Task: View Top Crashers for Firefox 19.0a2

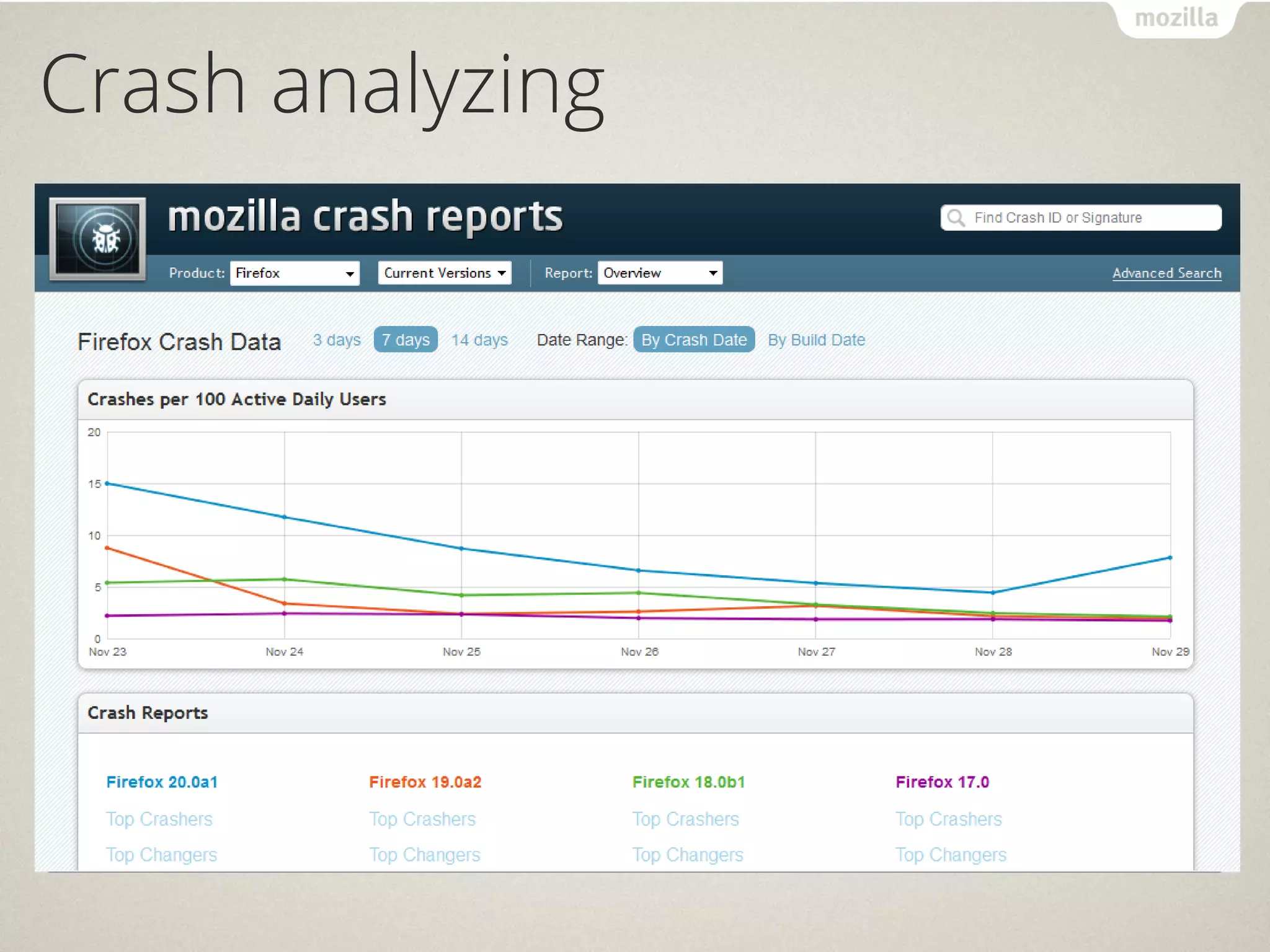Action: point(422,819)
